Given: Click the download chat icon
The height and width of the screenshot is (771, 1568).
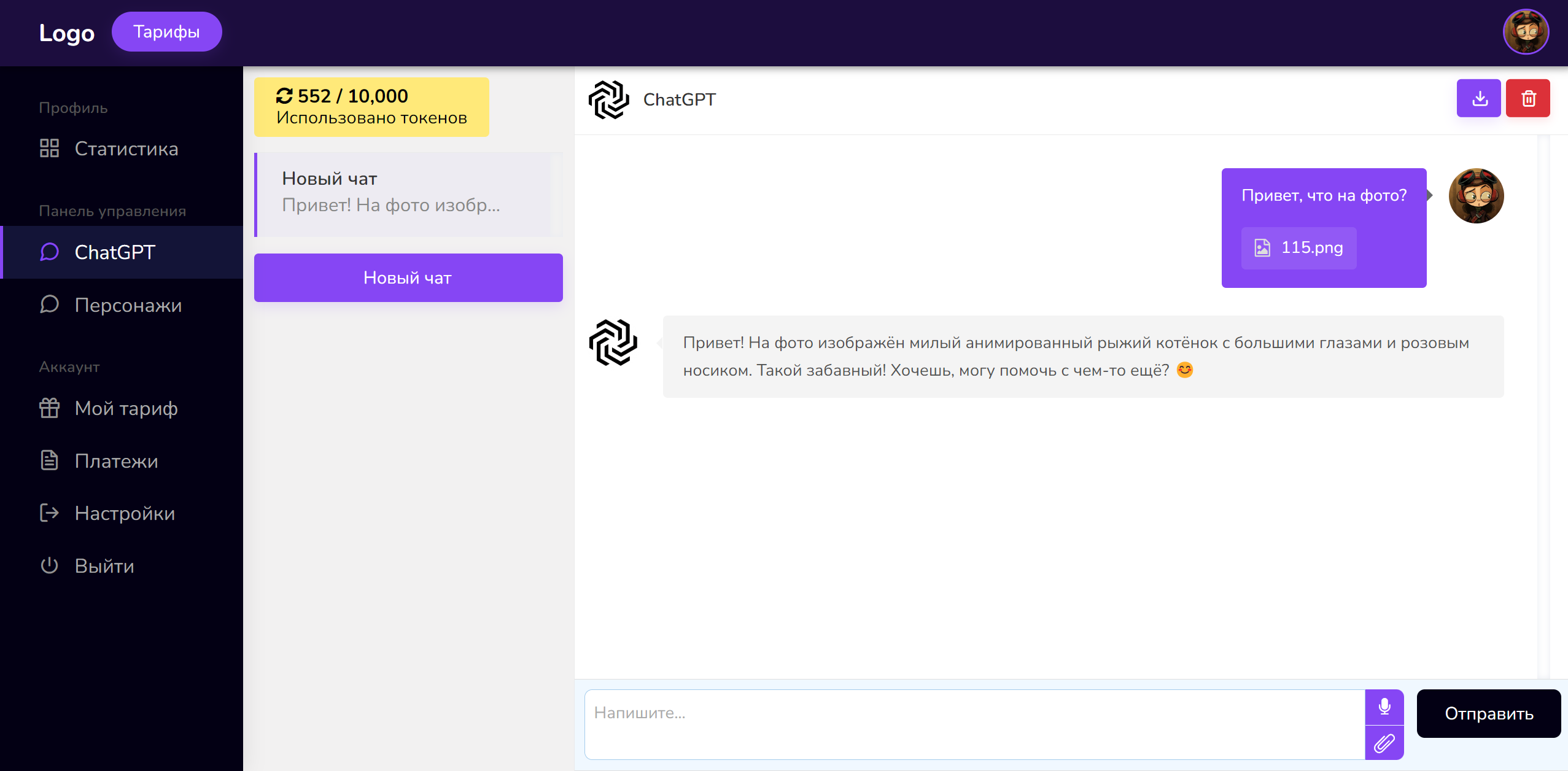Looking at the screenshot, I should pos(1478,98).
